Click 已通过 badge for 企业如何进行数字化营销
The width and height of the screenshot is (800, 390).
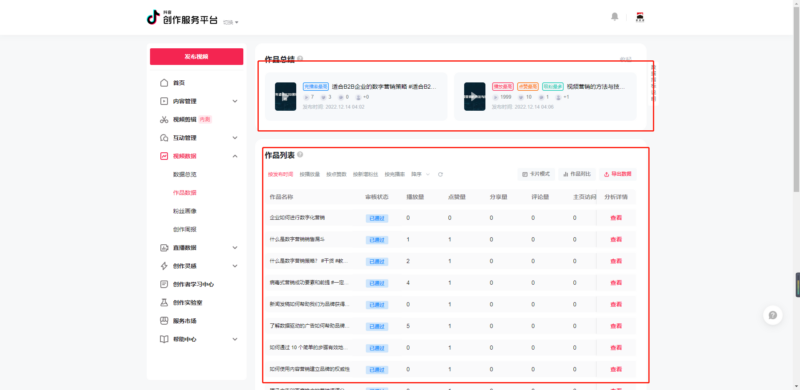coord(377,218)
